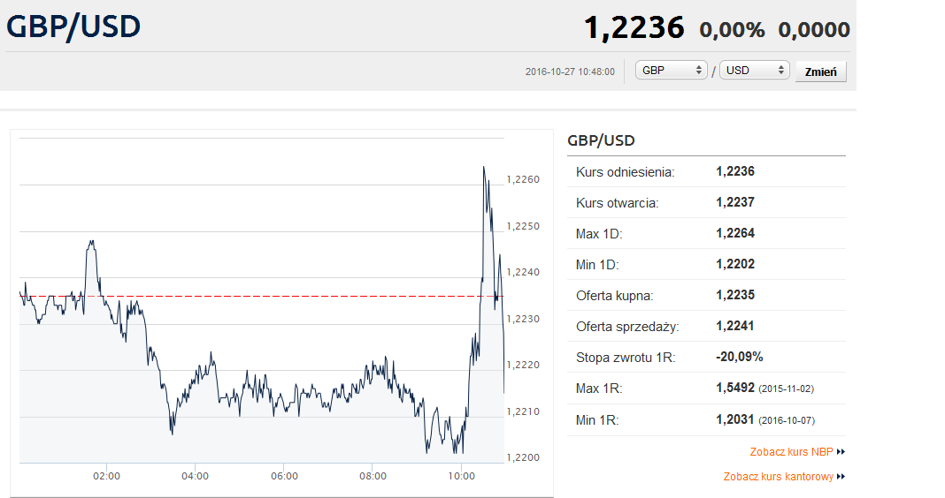This screenshot has width=945, height=498.
Task: Select the Min 1R value 1,2031
Action: (x=735, y=419)
